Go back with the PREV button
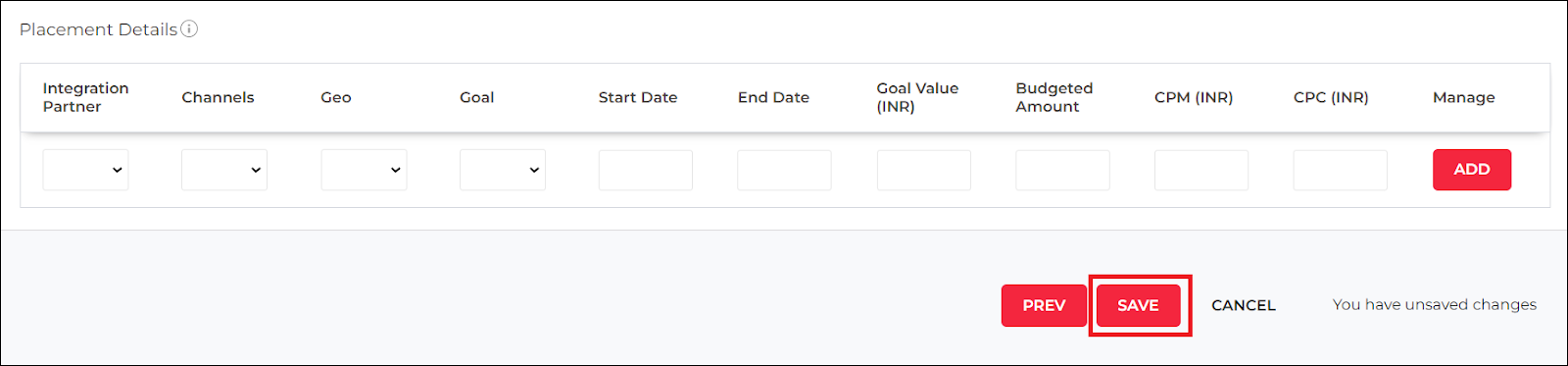The width and height of the screenshot is (1568, 366). click(1044, 305)
